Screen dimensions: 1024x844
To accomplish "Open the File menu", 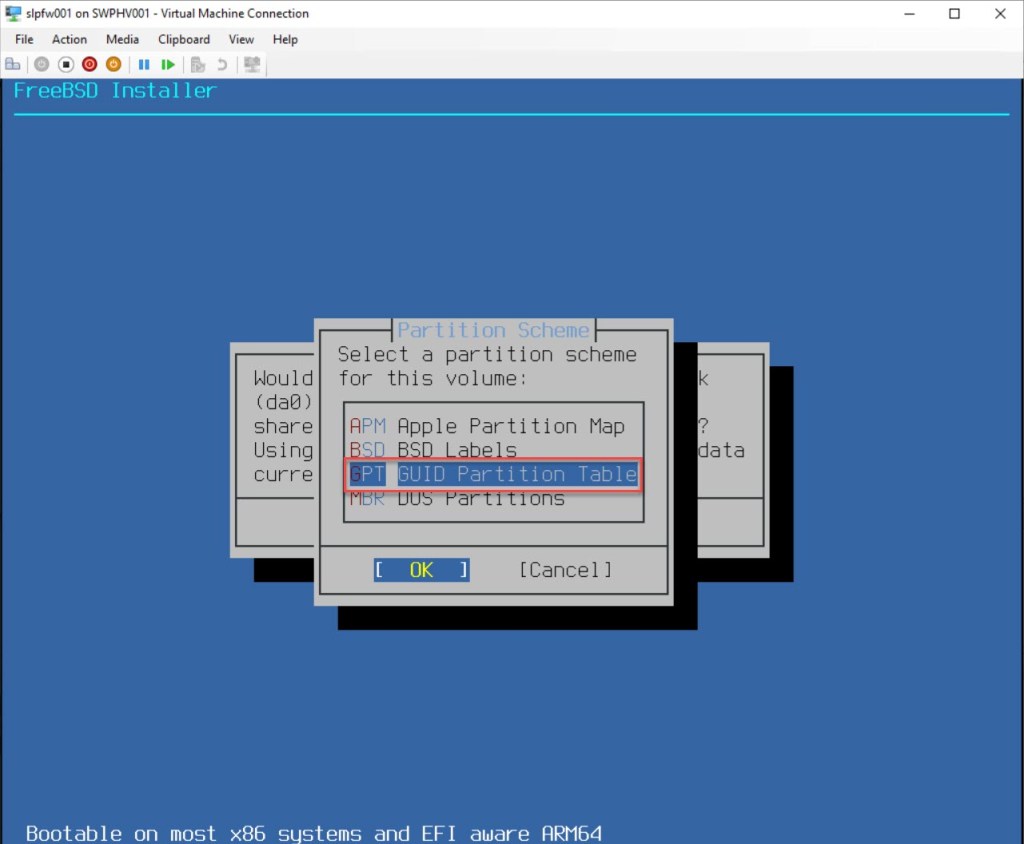I will (24, 39).
